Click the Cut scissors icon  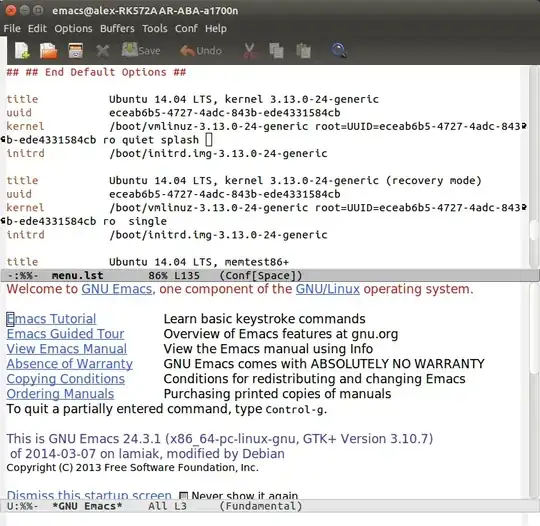coord(249,51)
